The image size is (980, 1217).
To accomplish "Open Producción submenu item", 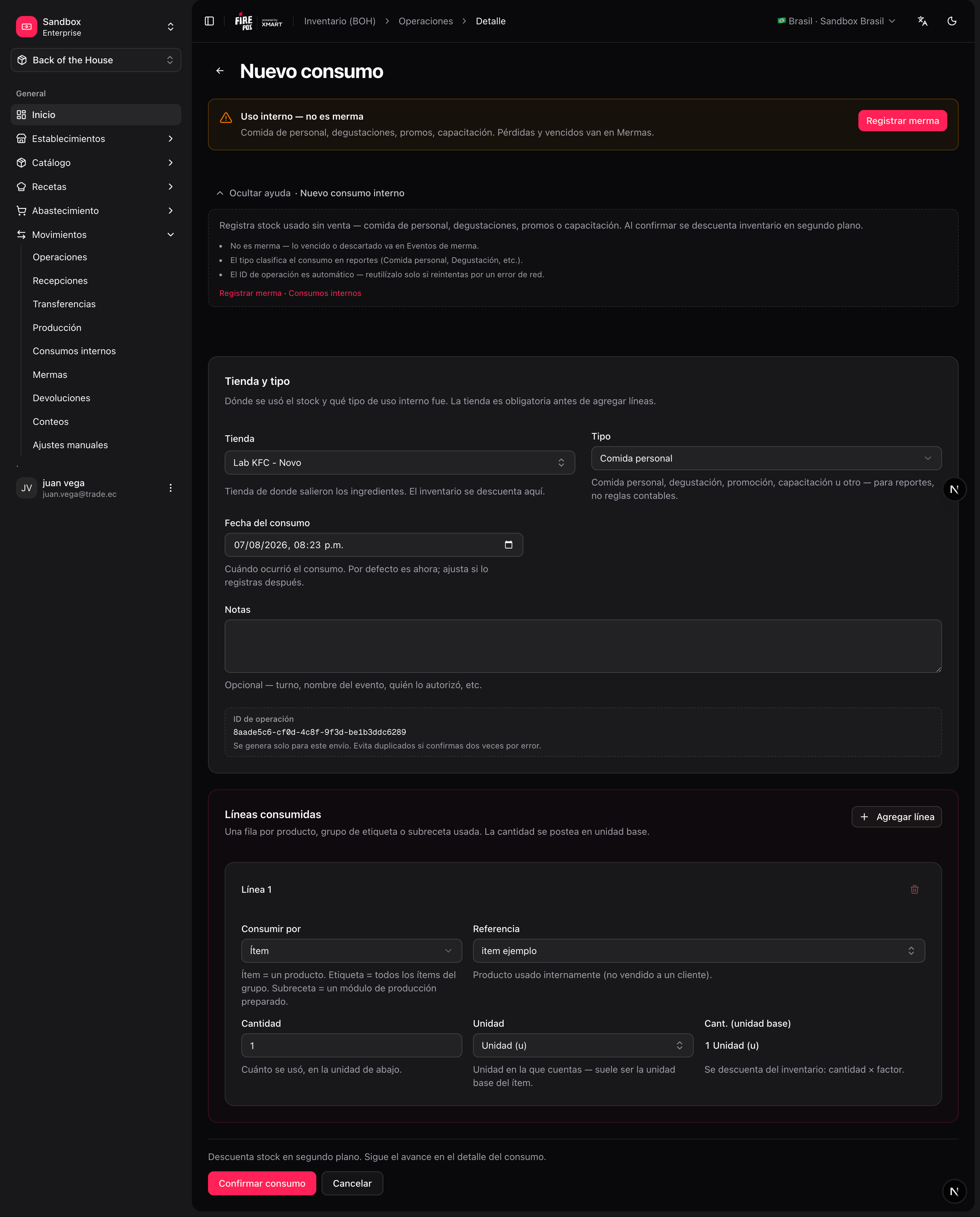I will point(57,327).
